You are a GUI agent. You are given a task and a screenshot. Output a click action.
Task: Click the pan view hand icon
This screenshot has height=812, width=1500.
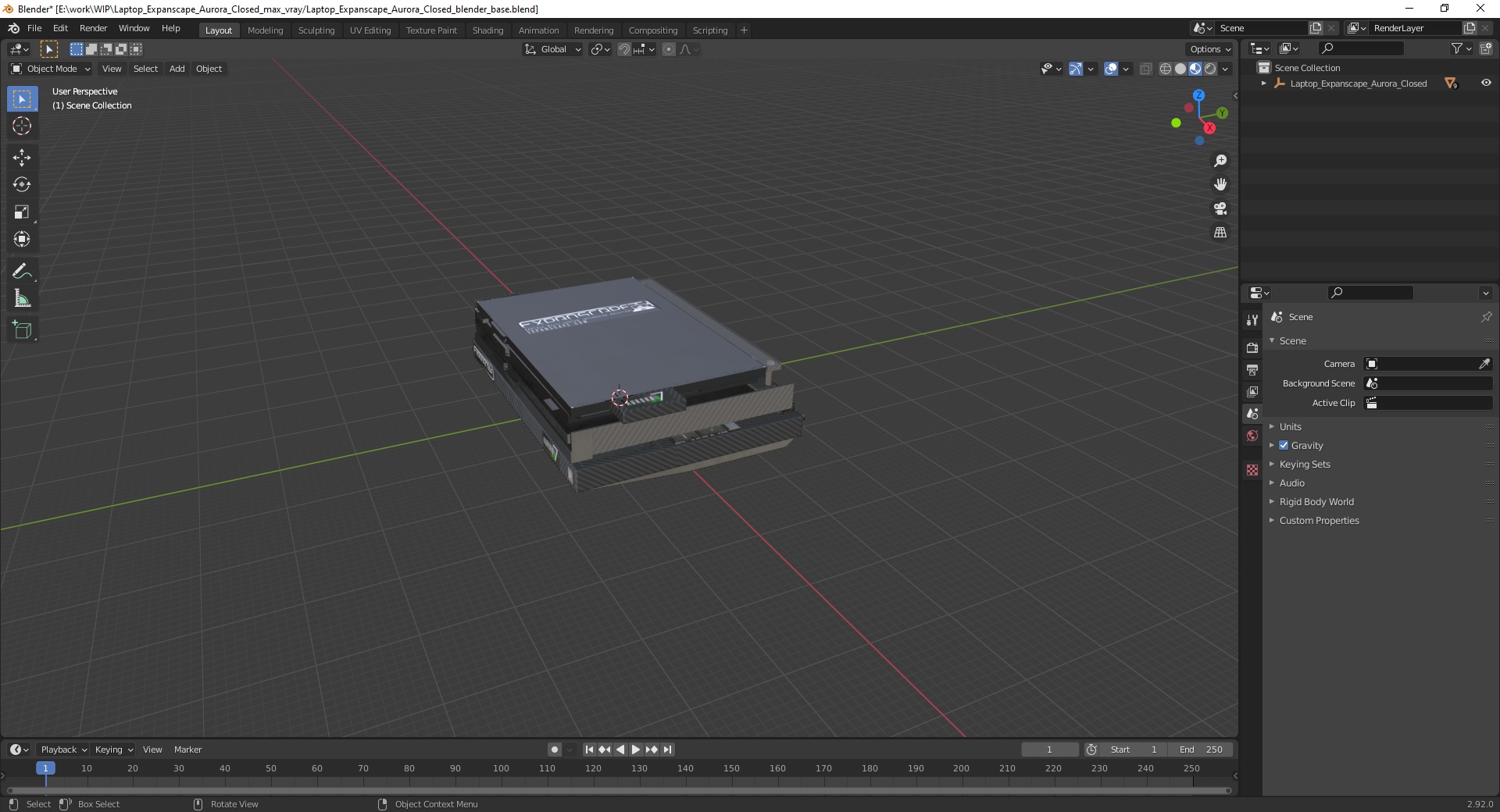(1220, 184)
